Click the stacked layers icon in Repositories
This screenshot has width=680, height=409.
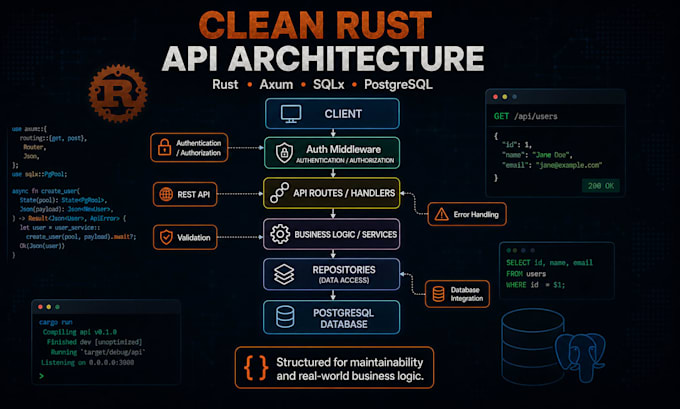[284, 274]
